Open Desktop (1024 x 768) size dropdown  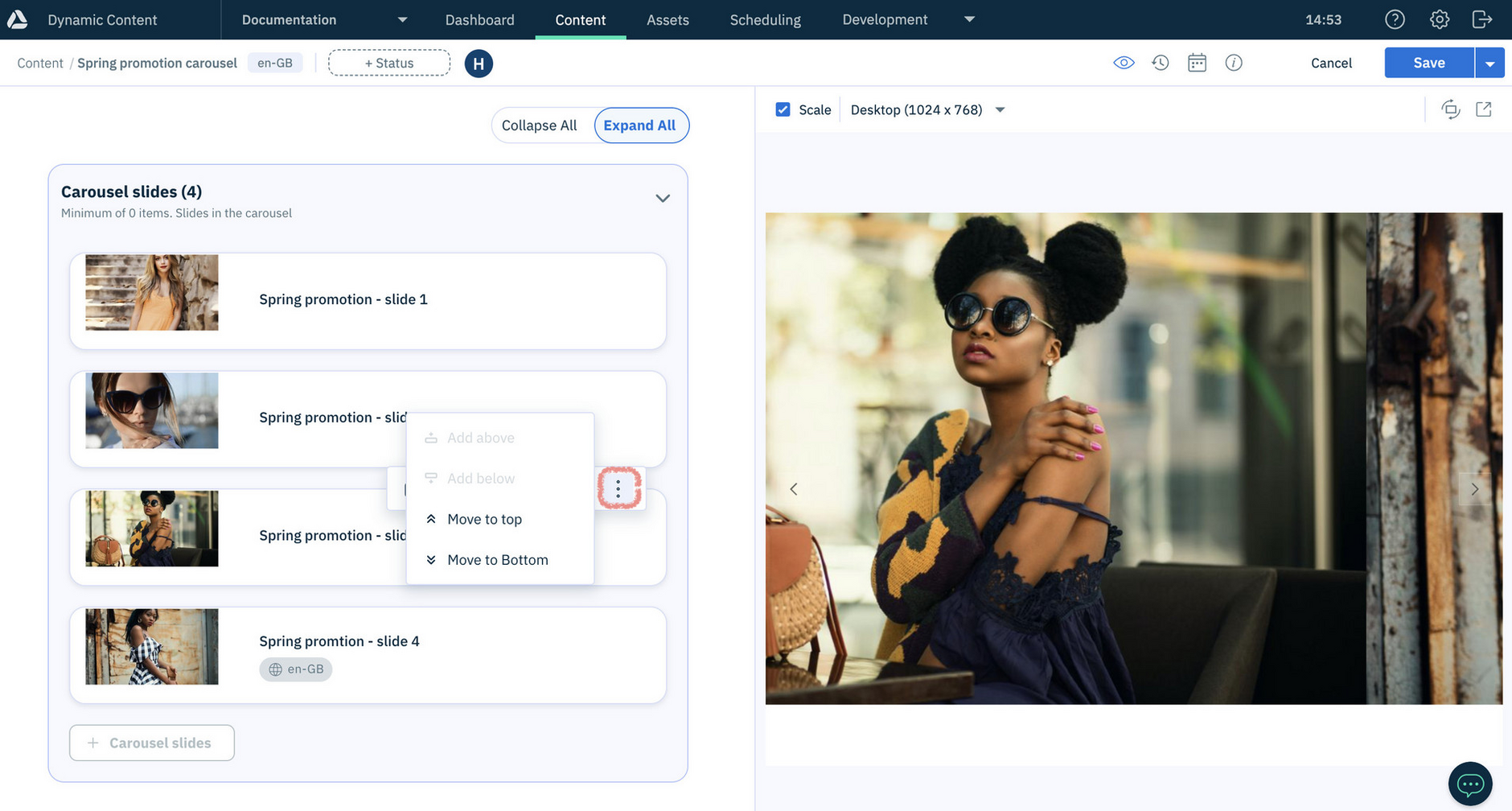click(x=927, y=109)
